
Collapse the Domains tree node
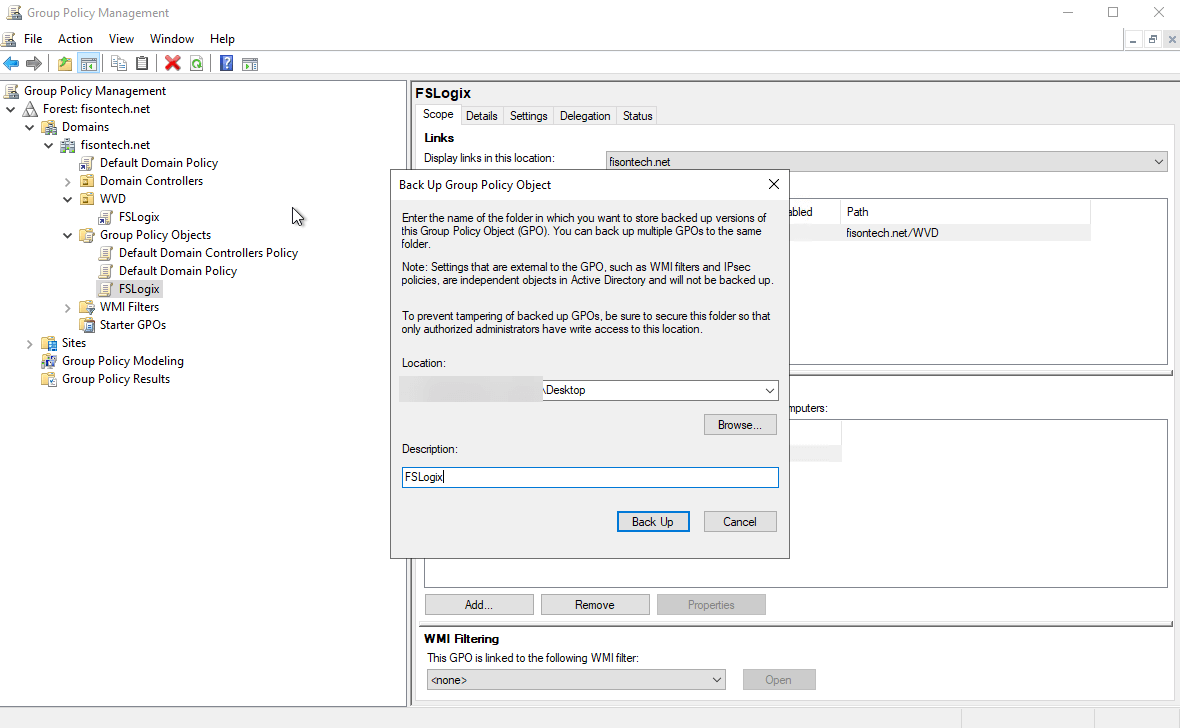29,127
